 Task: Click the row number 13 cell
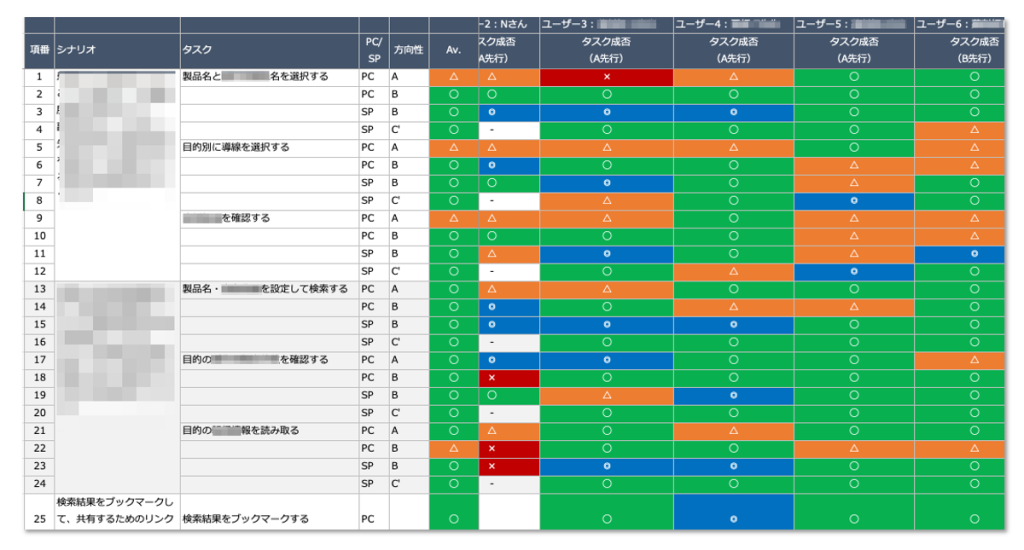39,289
